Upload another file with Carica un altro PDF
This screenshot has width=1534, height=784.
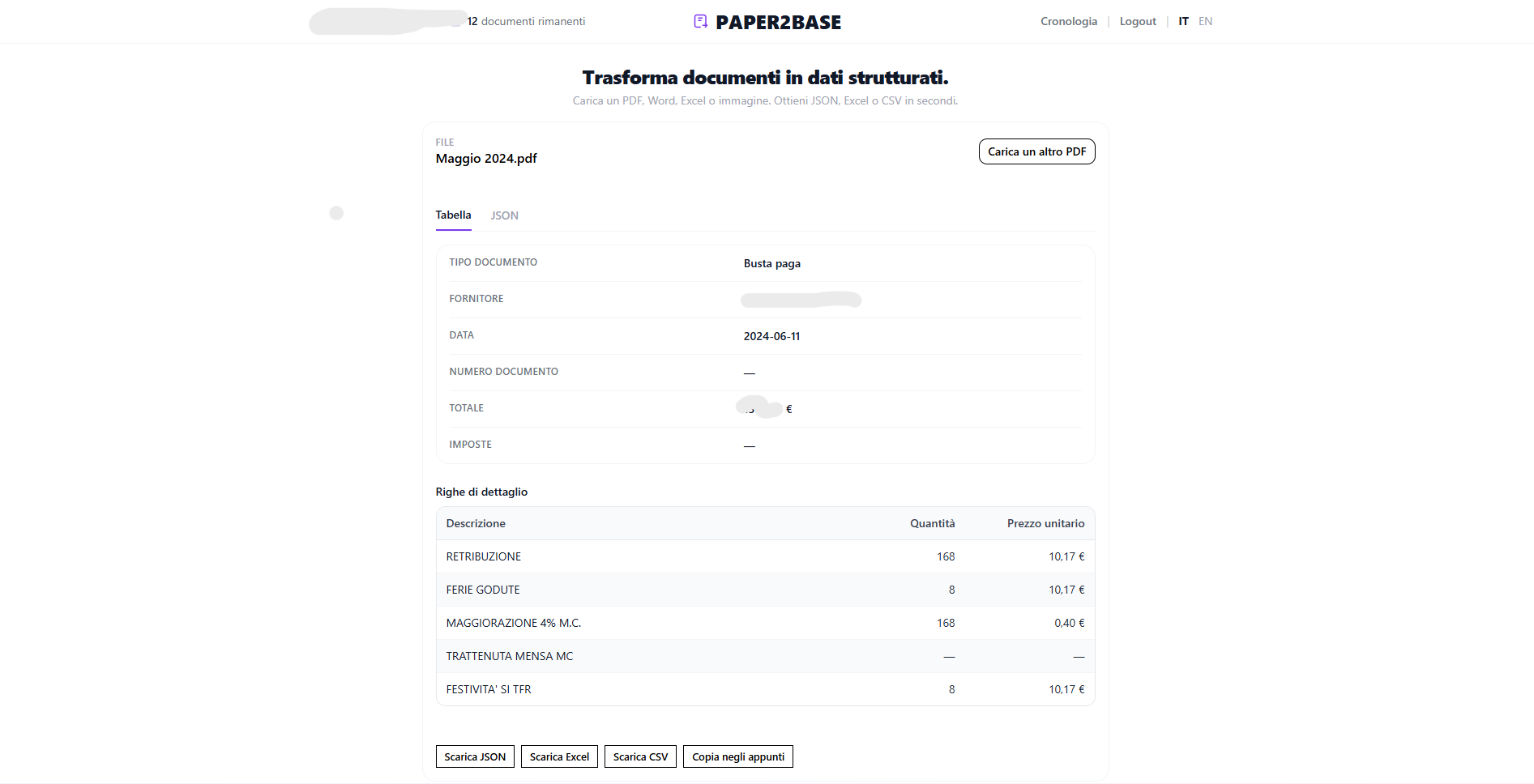[x=1037, y=151]
